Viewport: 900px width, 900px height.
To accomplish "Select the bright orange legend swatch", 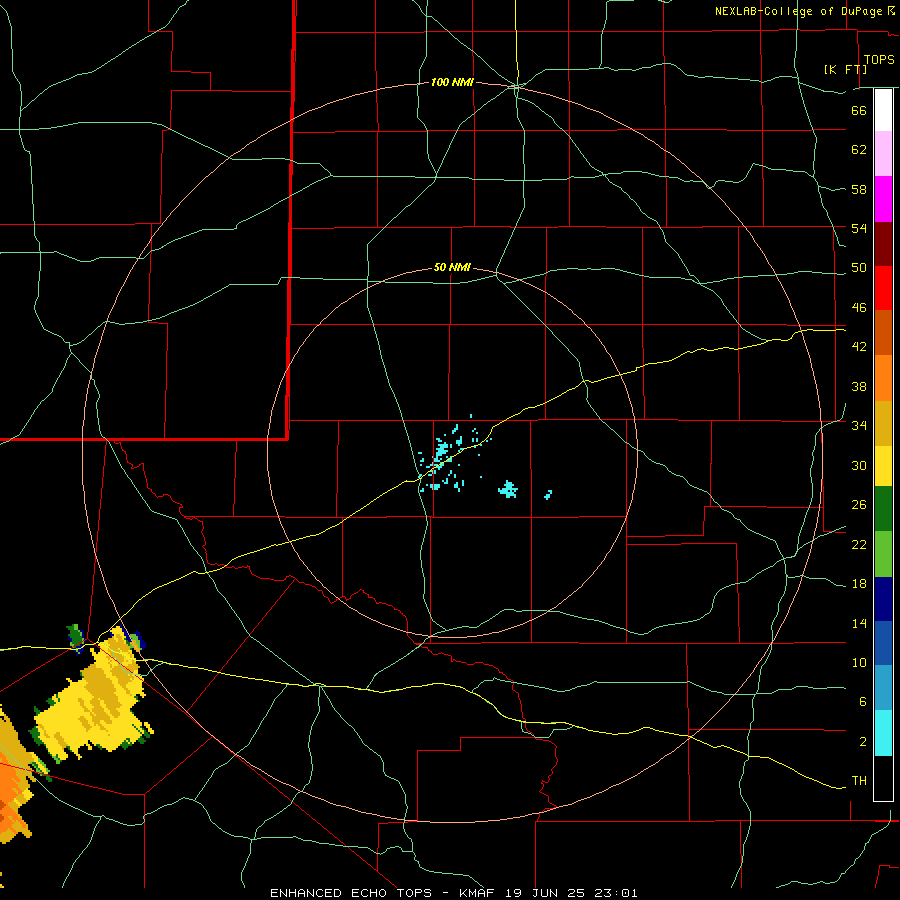I will 883,378.
